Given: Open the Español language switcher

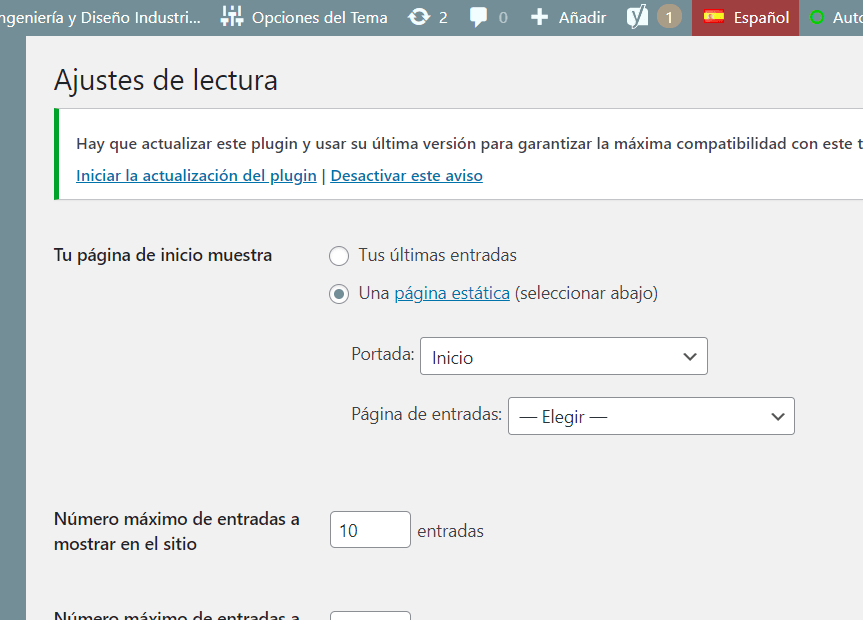Looking at the screenshot, I should point(745,18).
